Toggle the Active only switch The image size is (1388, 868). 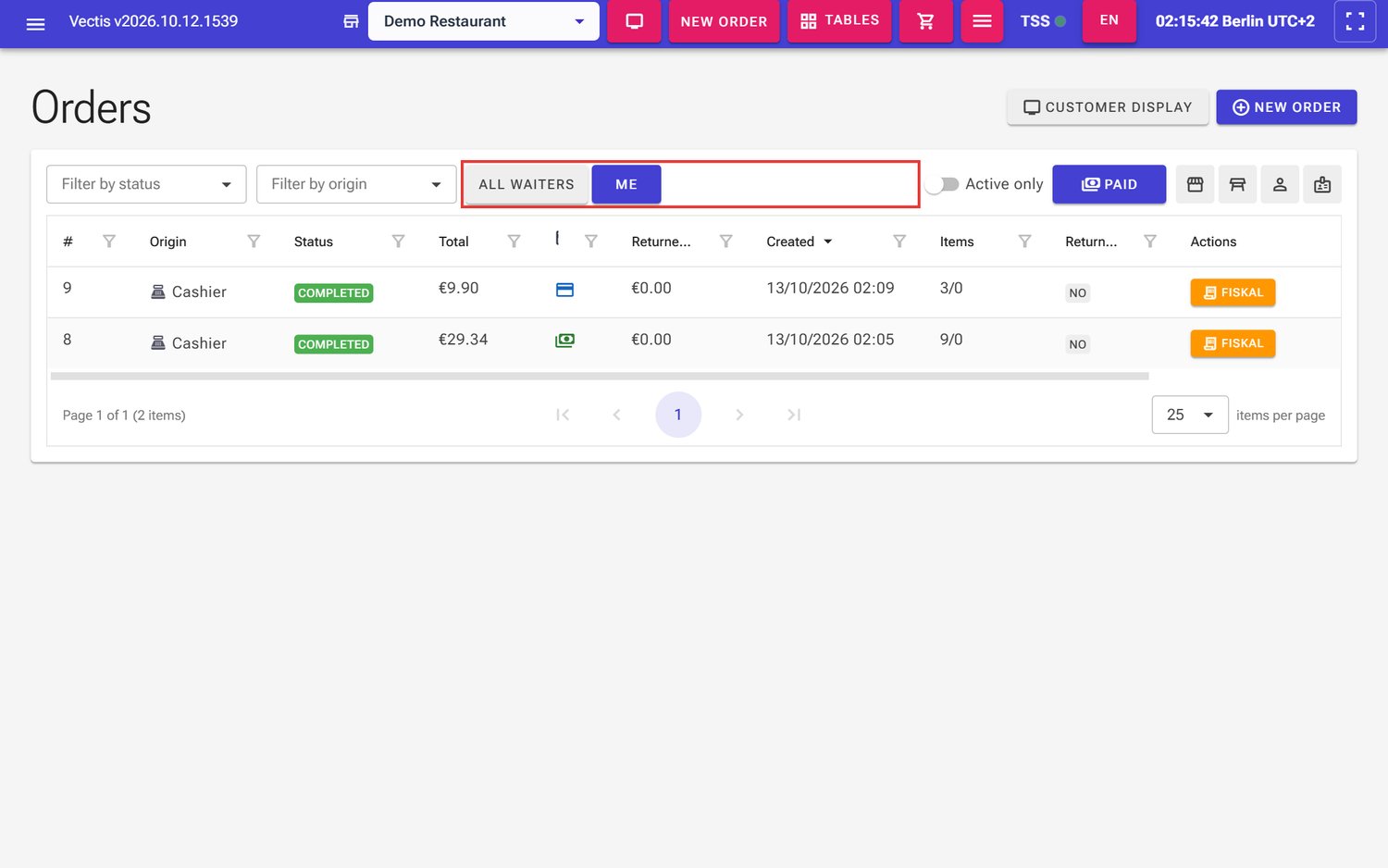coord(943,184)
